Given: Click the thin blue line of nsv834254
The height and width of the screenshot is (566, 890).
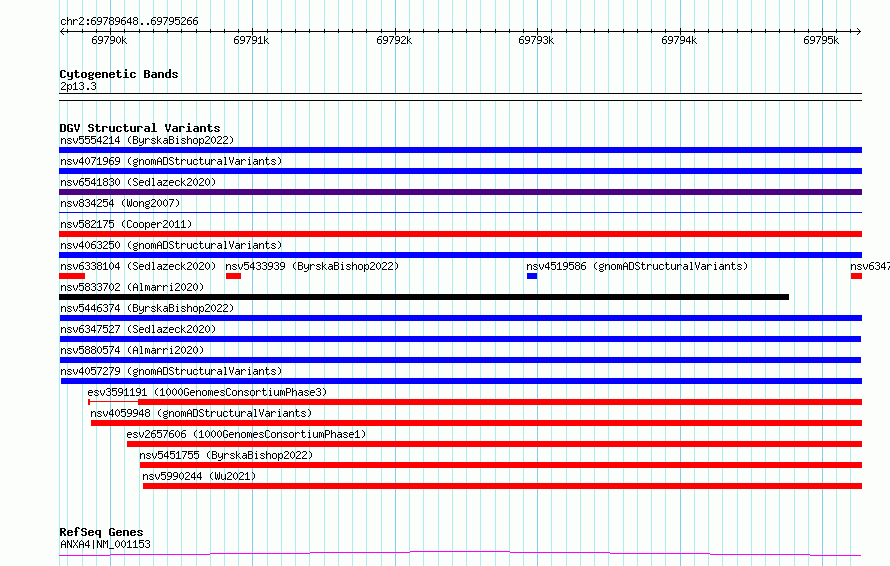Looking at the screenshot, I should point(460,212).
